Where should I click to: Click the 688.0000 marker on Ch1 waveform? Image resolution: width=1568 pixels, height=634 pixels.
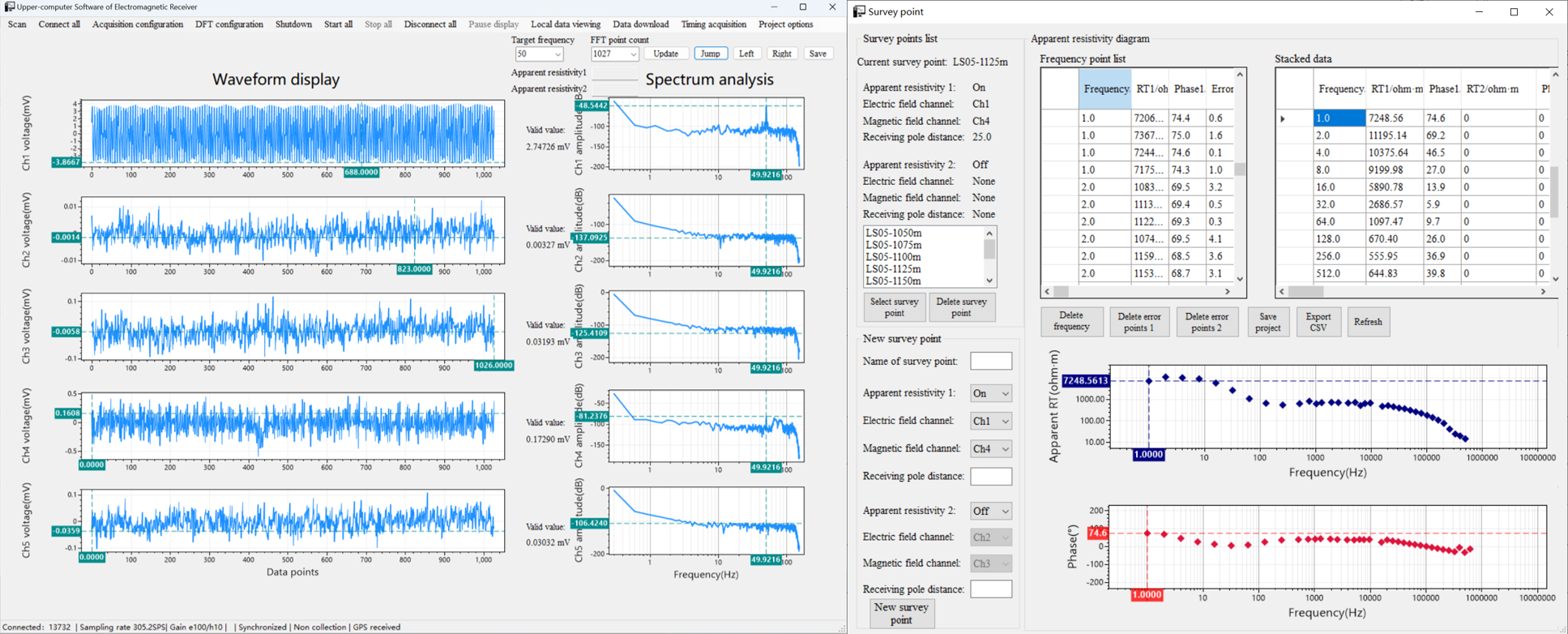point(361,173)
